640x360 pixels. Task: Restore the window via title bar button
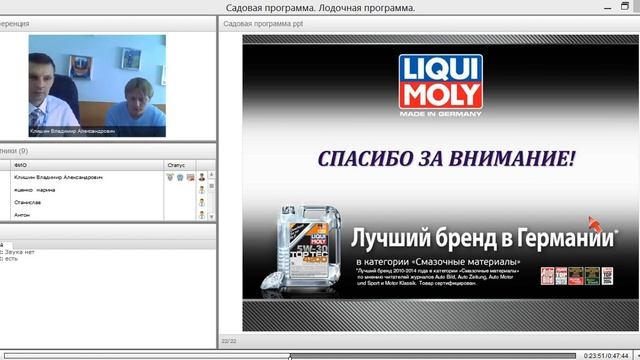coord(625,6)
